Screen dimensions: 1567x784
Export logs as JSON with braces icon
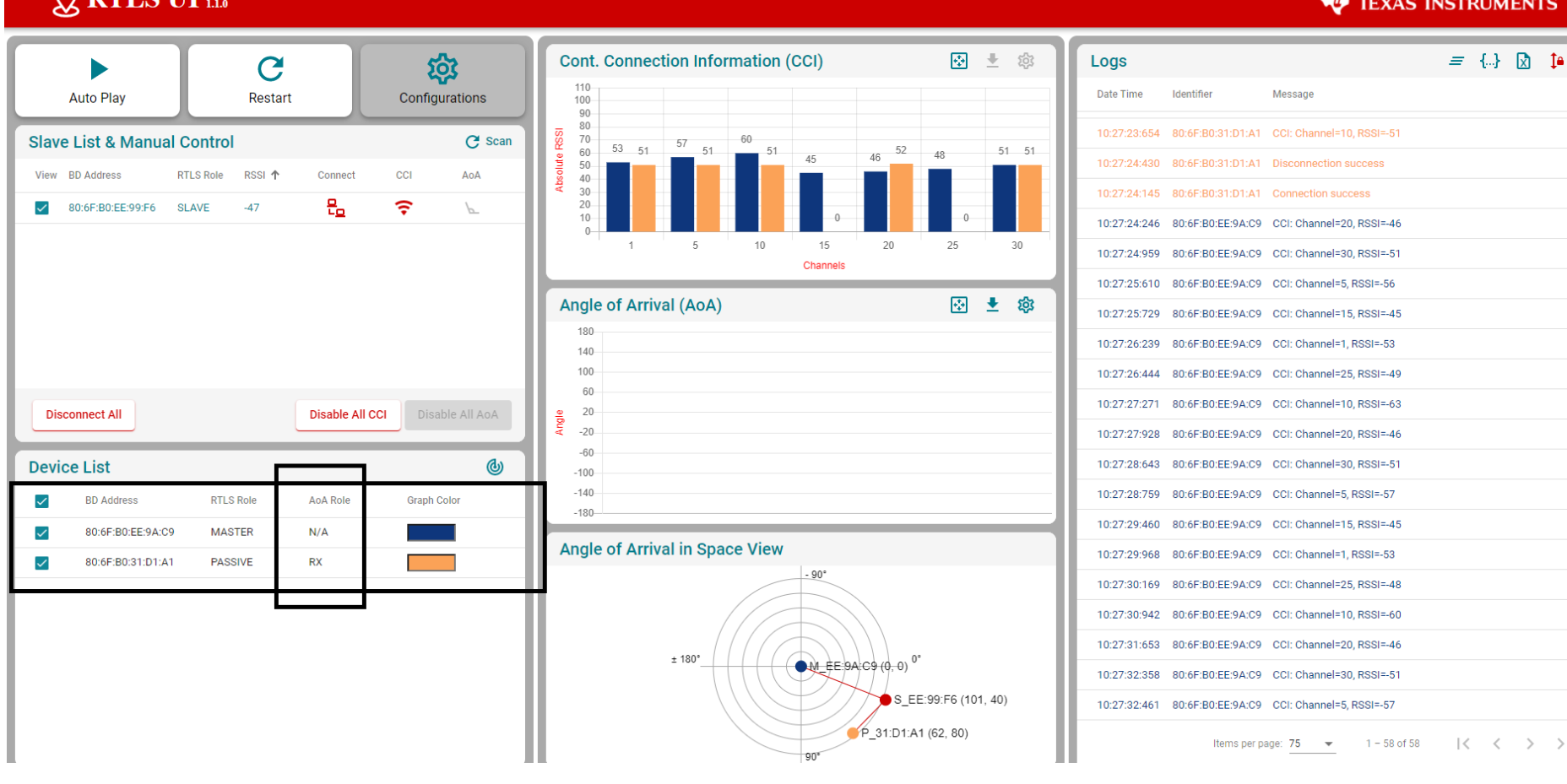click(x=1490, y=61)
